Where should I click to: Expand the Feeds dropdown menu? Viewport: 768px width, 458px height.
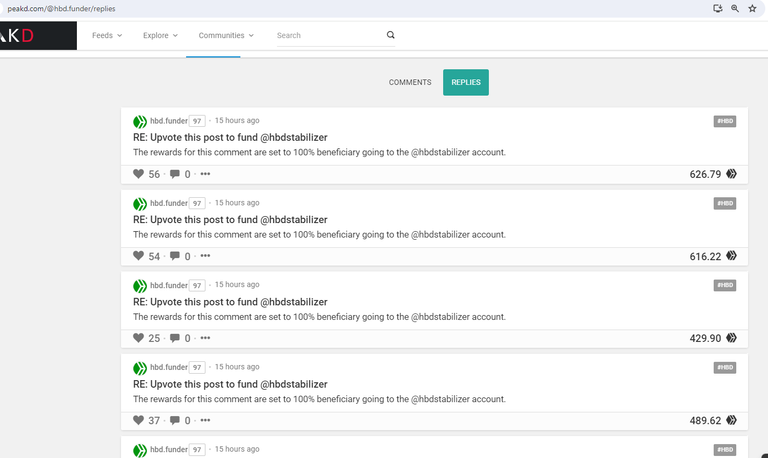pos(107,35)
